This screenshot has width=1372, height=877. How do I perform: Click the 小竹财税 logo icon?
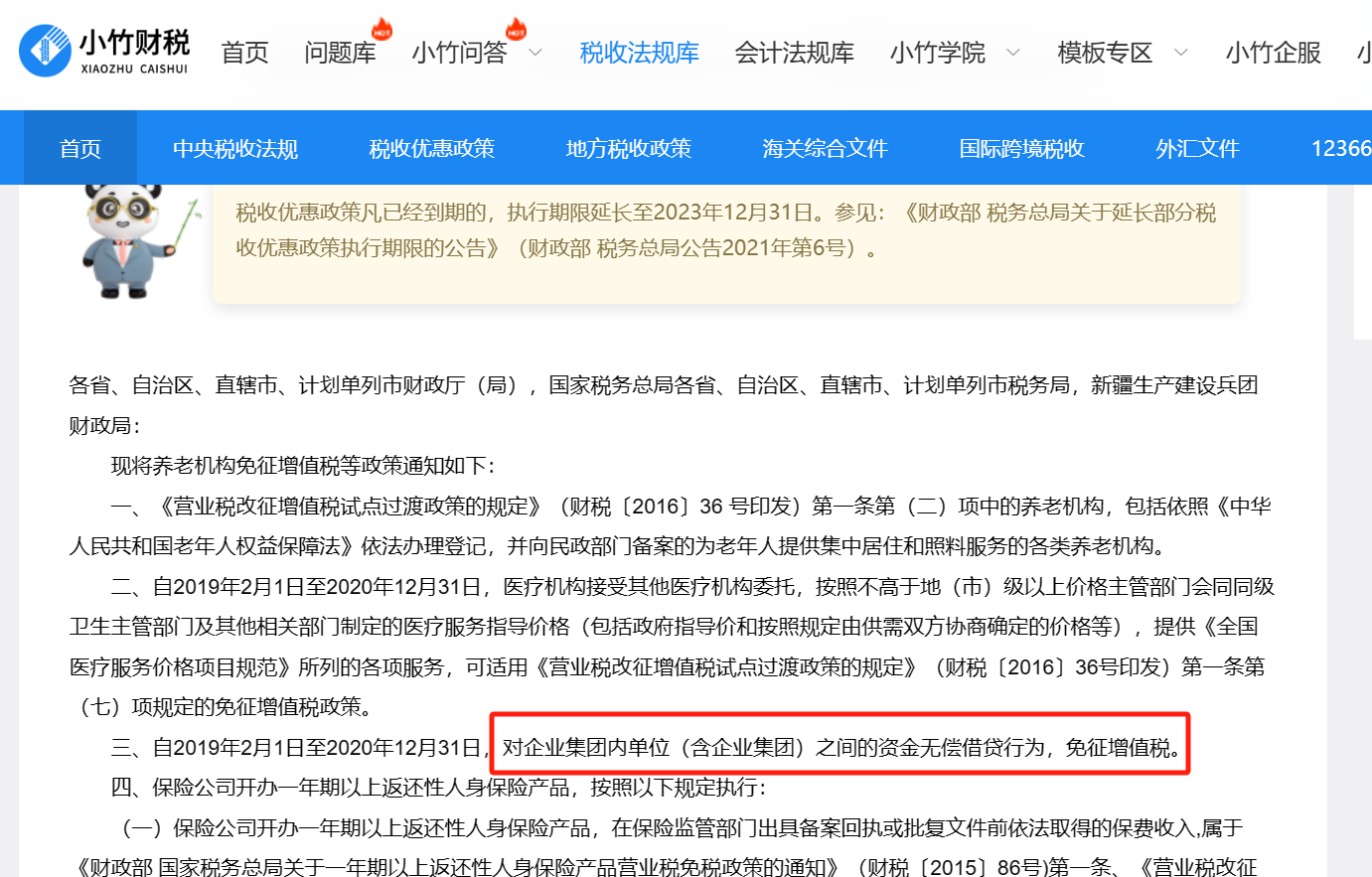pos(45,51)
